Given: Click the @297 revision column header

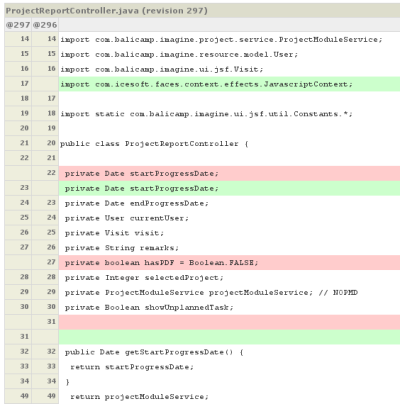Looking at the screenshot, I should coord(18,25).
